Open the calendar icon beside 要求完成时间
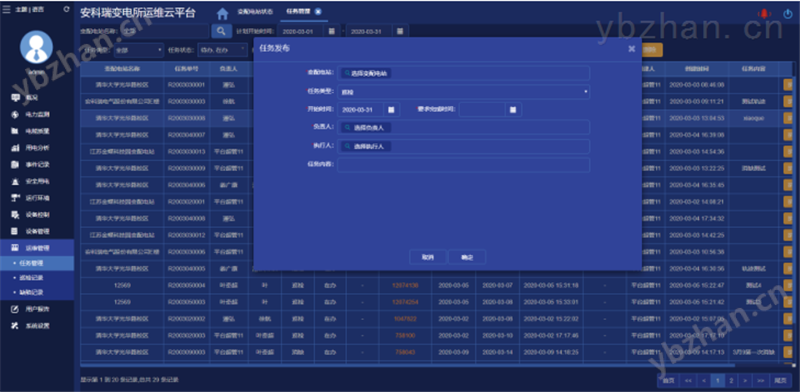Viewport: 800px width, 392px height. [513, 110]
